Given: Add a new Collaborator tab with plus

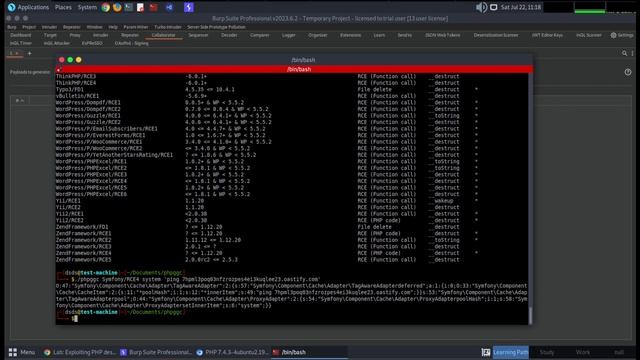Looking at the screenshot, I should pyautogui.click(x=29, y=53).
